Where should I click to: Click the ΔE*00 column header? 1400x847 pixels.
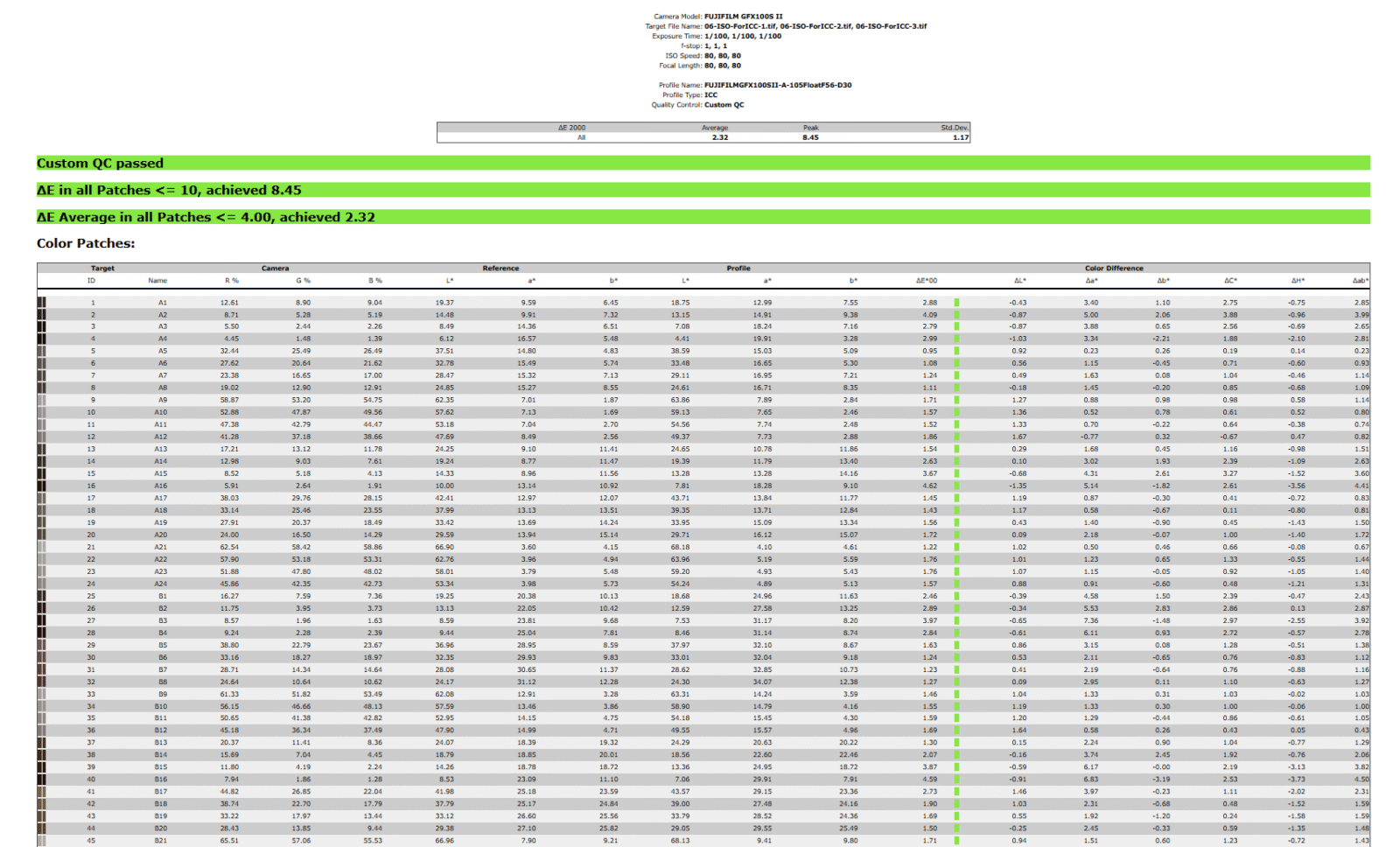click(x=927, y=281)
